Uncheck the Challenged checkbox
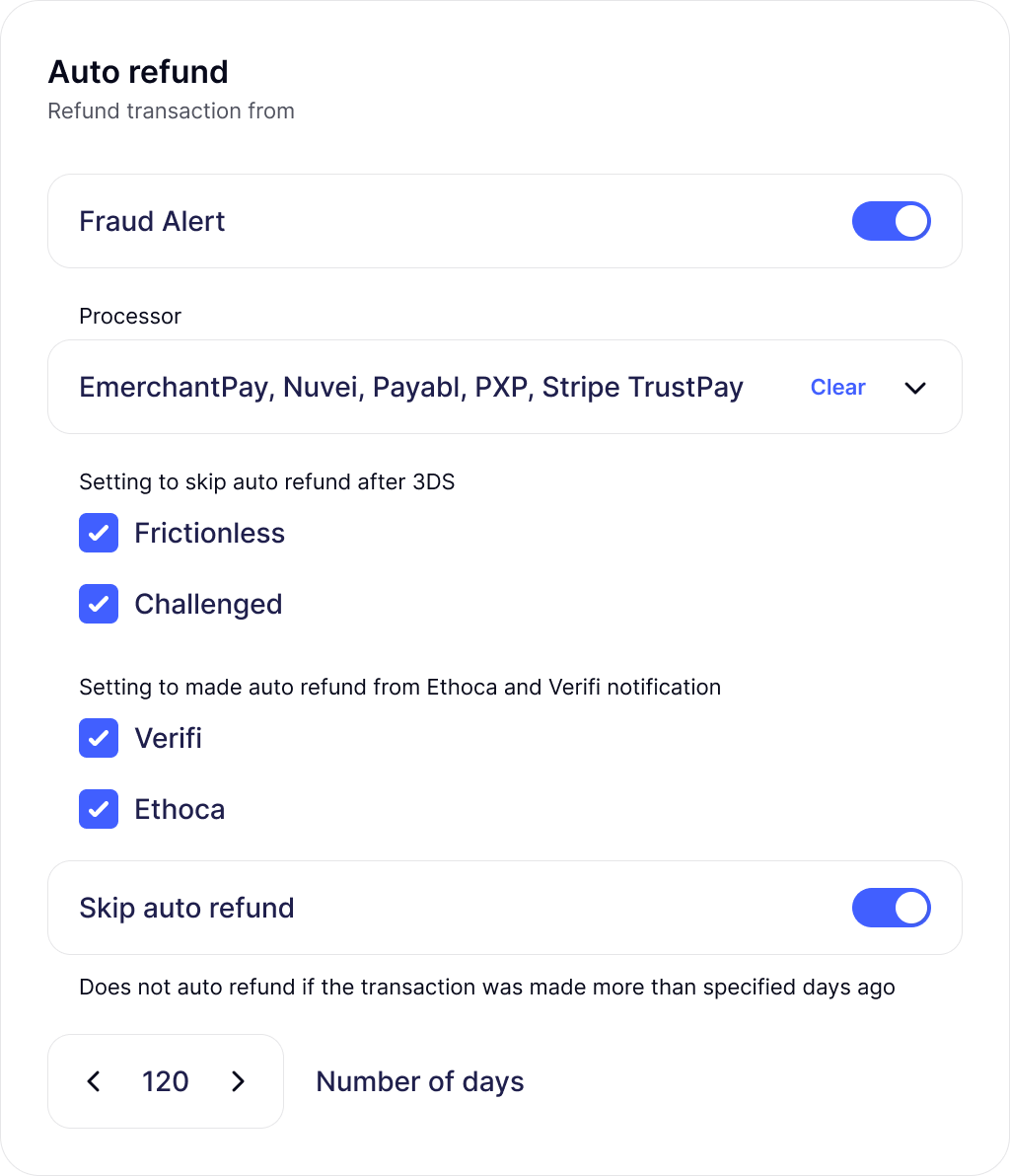This screenshot has width=1010, height=1176. pos(99,604)
